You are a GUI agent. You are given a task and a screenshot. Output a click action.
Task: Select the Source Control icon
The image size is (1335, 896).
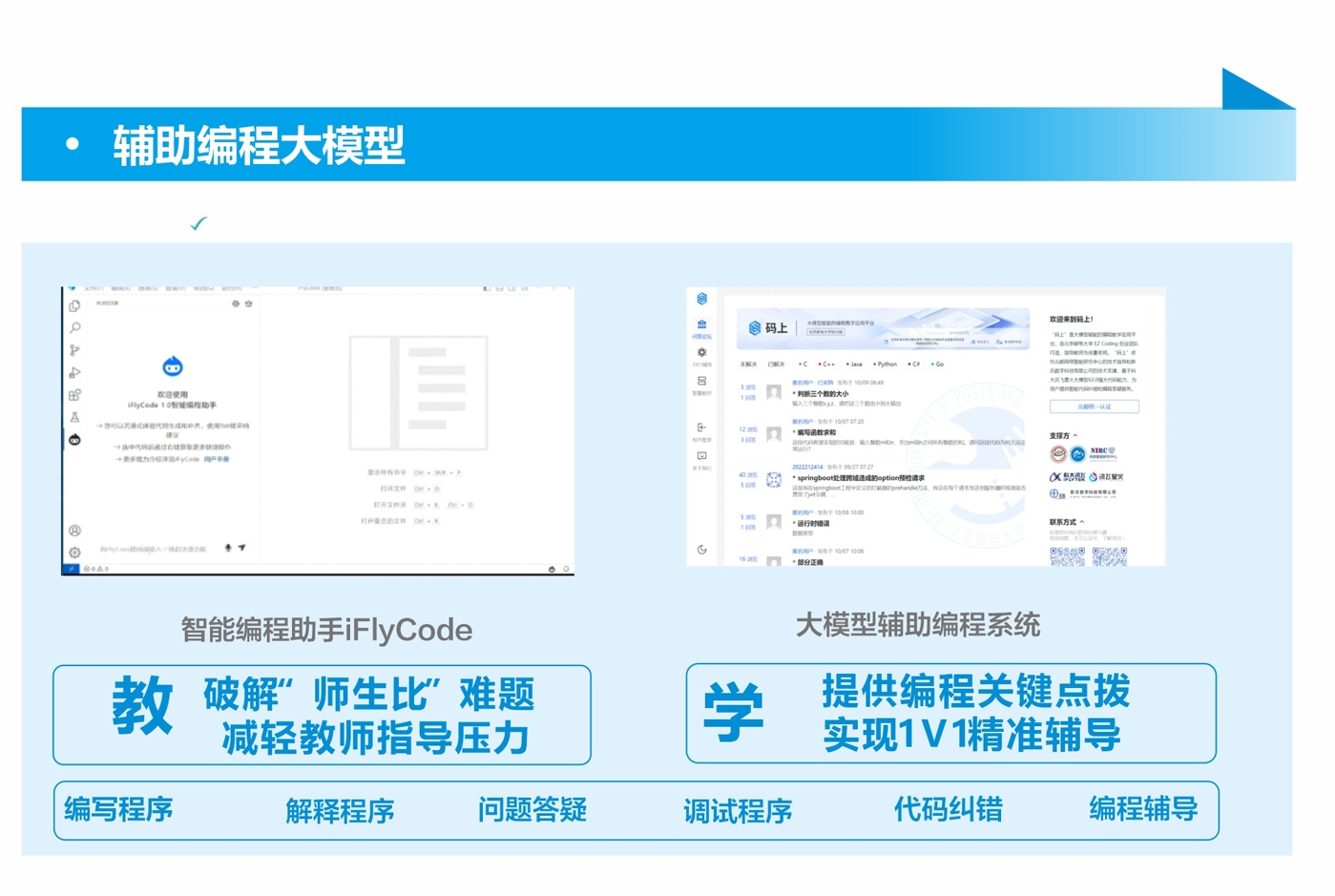click(x=74, y=347)
